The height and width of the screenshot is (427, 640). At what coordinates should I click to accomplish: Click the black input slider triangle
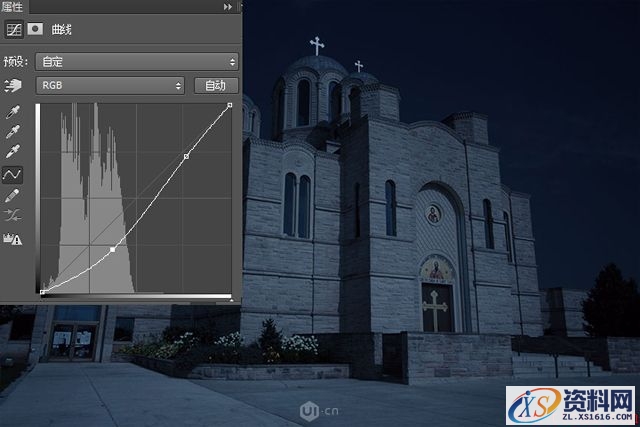[41, 297]
